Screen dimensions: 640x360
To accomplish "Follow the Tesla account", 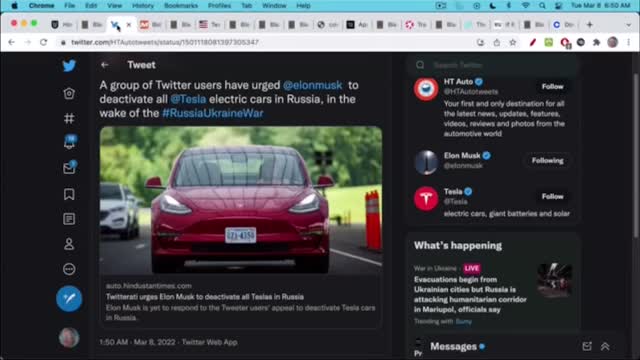I will tap(552, 196).
